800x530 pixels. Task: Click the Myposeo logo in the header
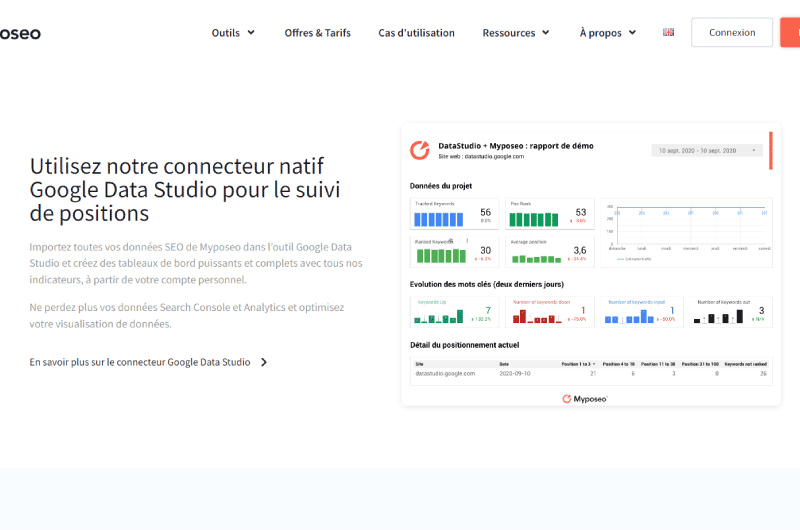tap(20, 33)
